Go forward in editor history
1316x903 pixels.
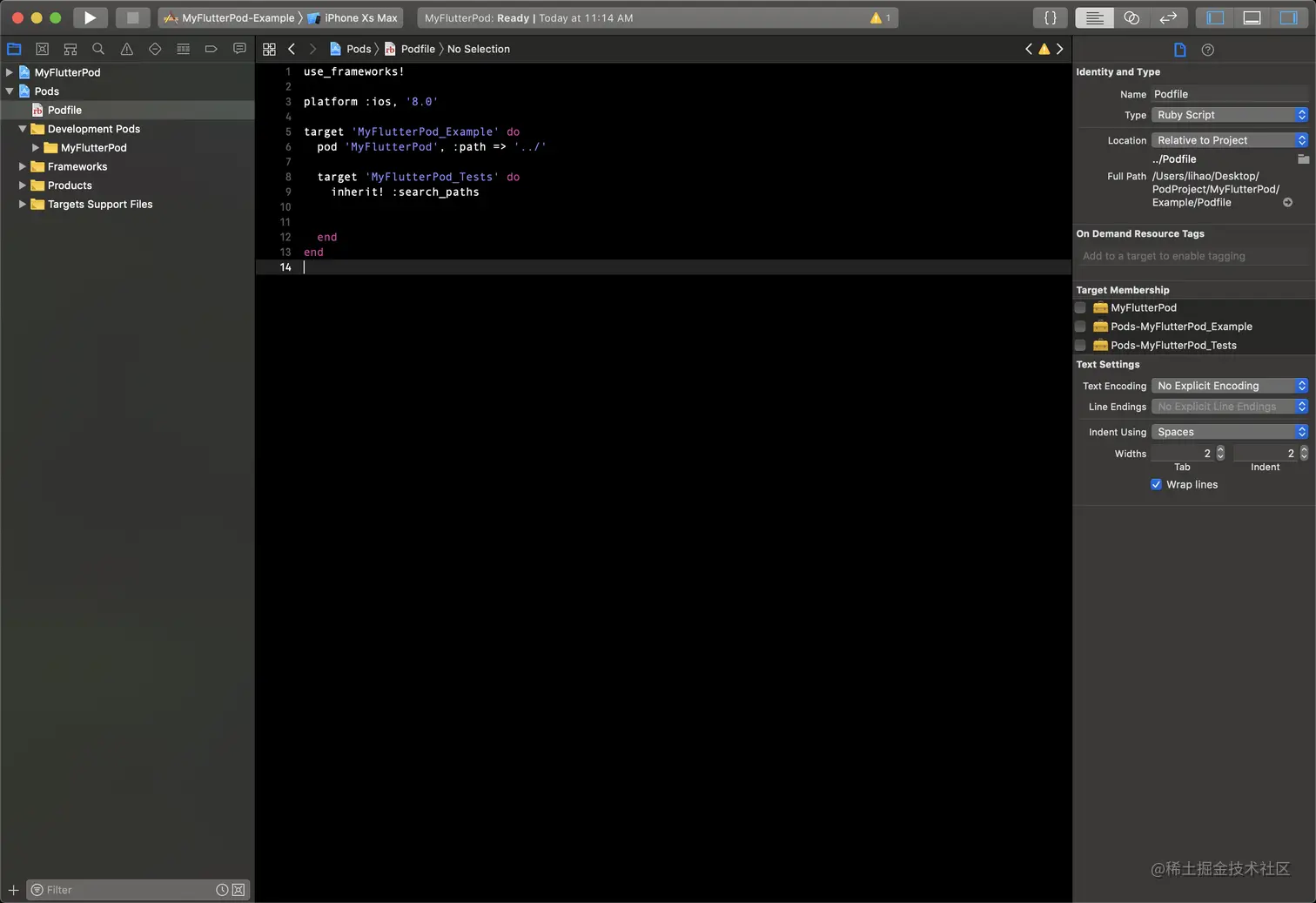[x=312, y=49]
